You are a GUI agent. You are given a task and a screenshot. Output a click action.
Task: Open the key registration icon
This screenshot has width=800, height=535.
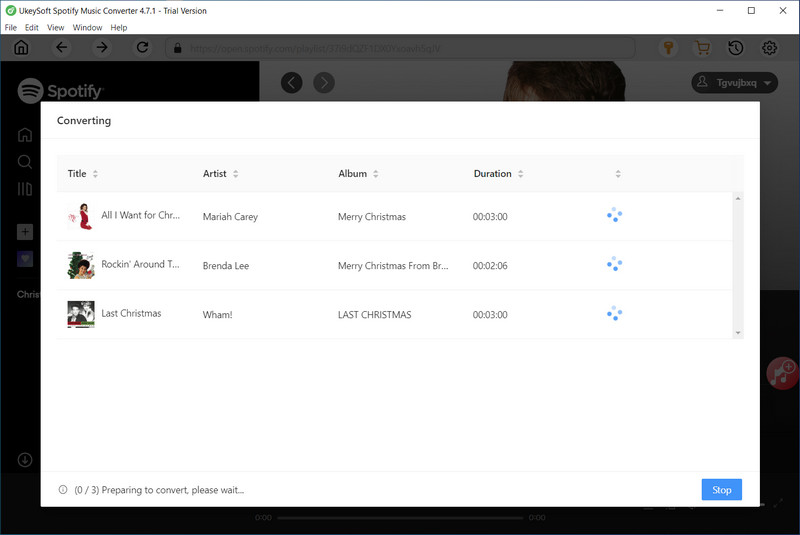[668, 48]
